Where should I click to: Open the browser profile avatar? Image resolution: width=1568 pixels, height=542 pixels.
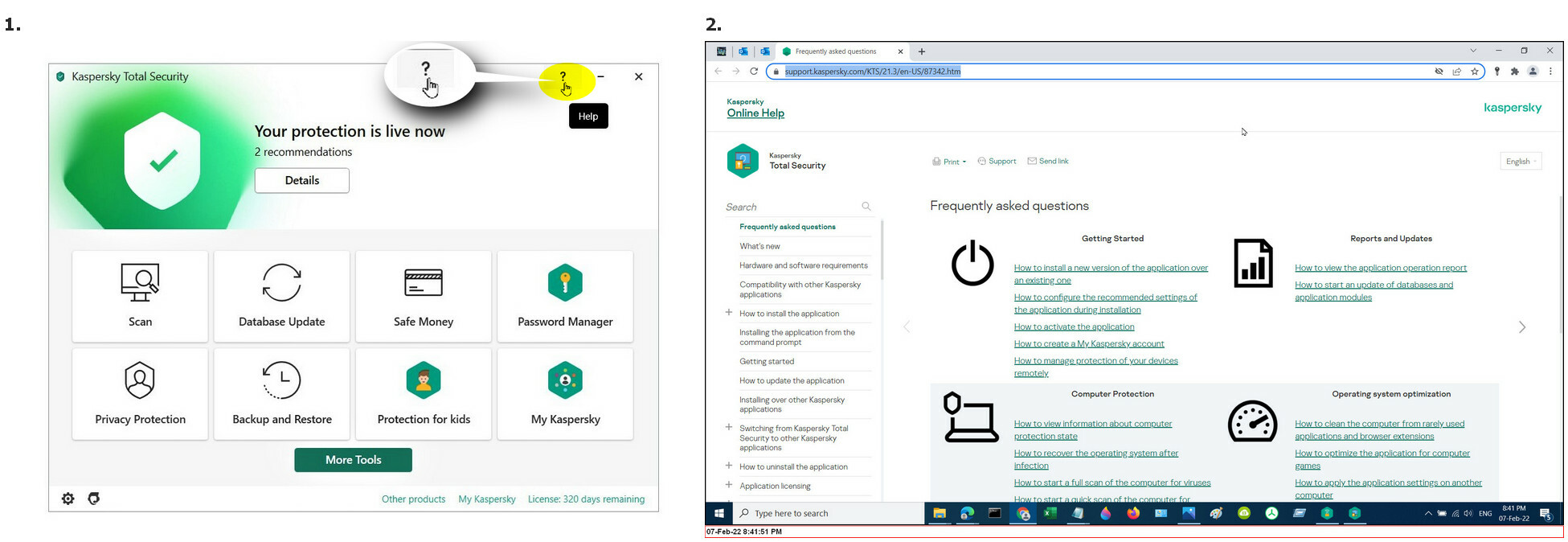pos(1533,72)
